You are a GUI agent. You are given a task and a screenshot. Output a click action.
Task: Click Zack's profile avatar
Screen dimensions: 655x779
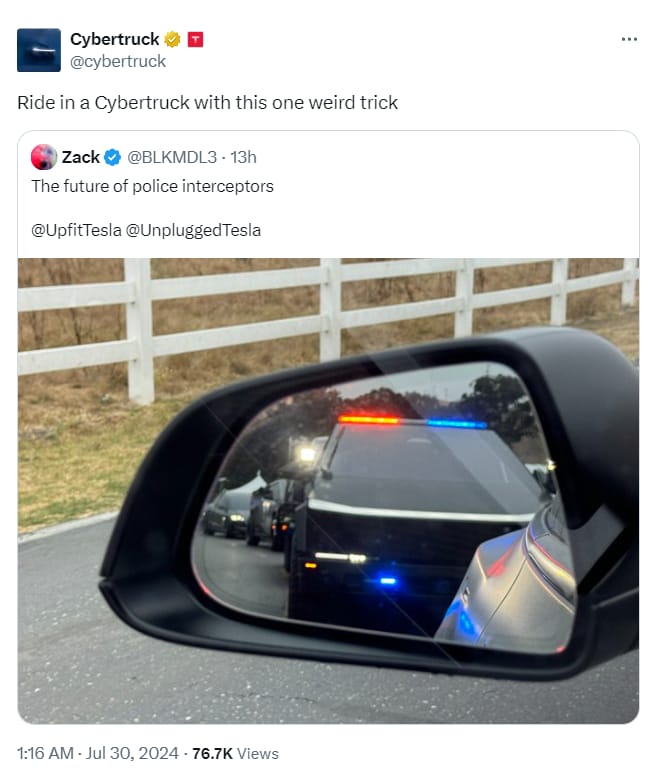[x=44, y=157]
